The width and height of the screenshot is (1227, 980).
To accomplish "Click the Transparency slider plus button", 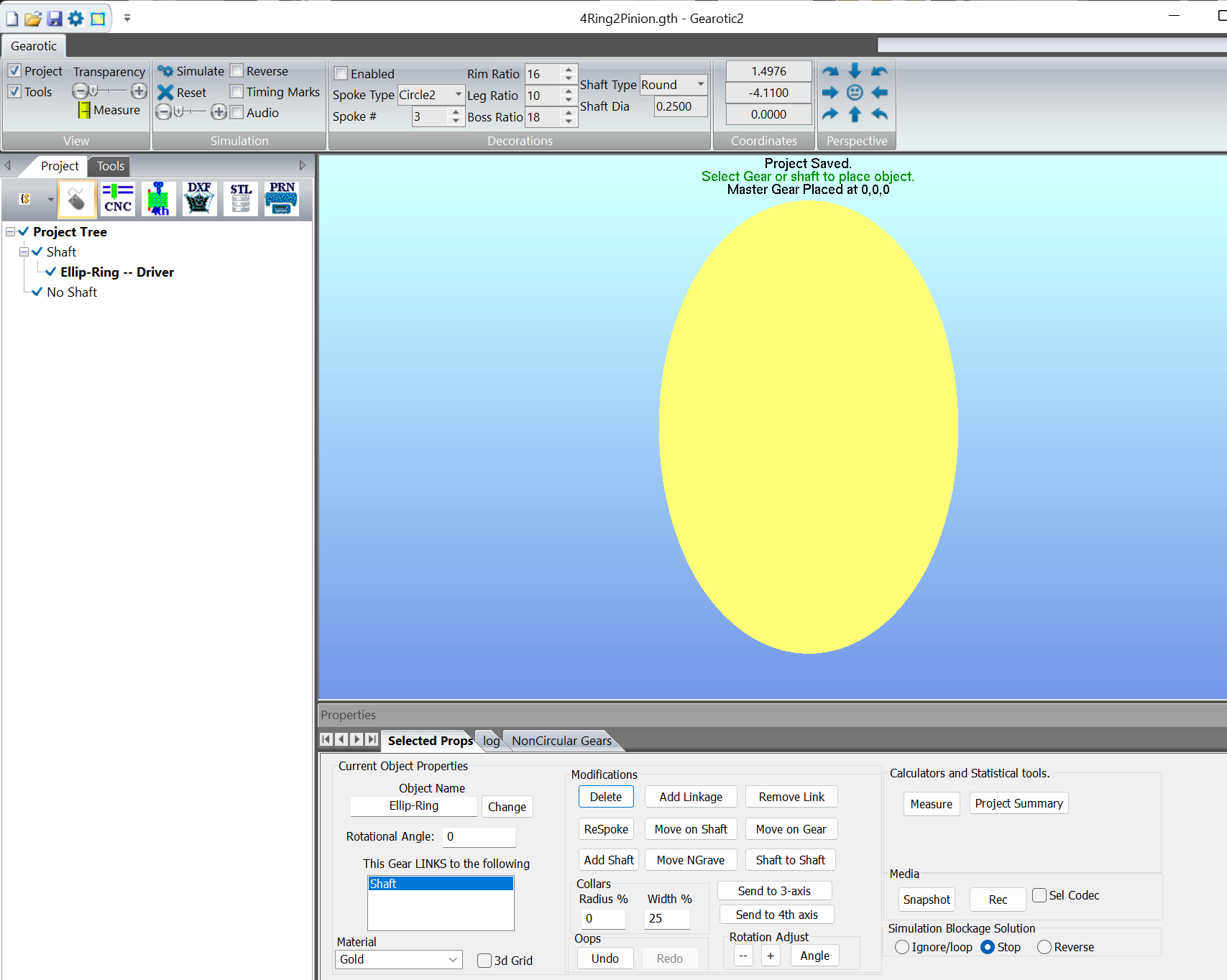I will tap(139, 91).
